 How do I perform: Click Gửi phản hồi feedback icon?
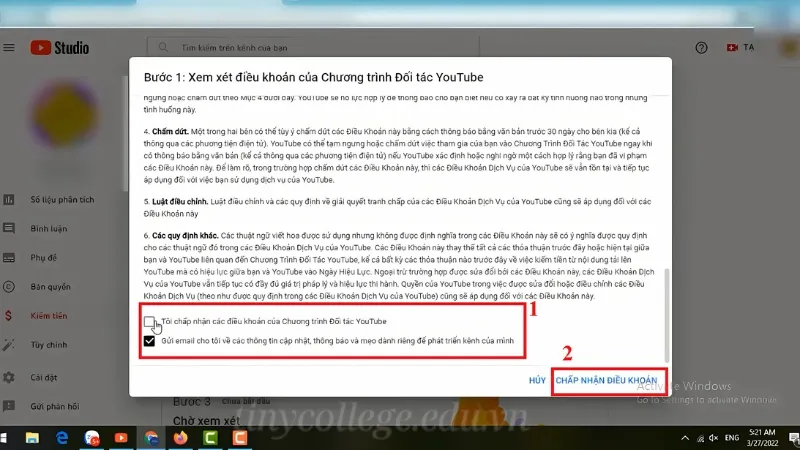(9, 407)
